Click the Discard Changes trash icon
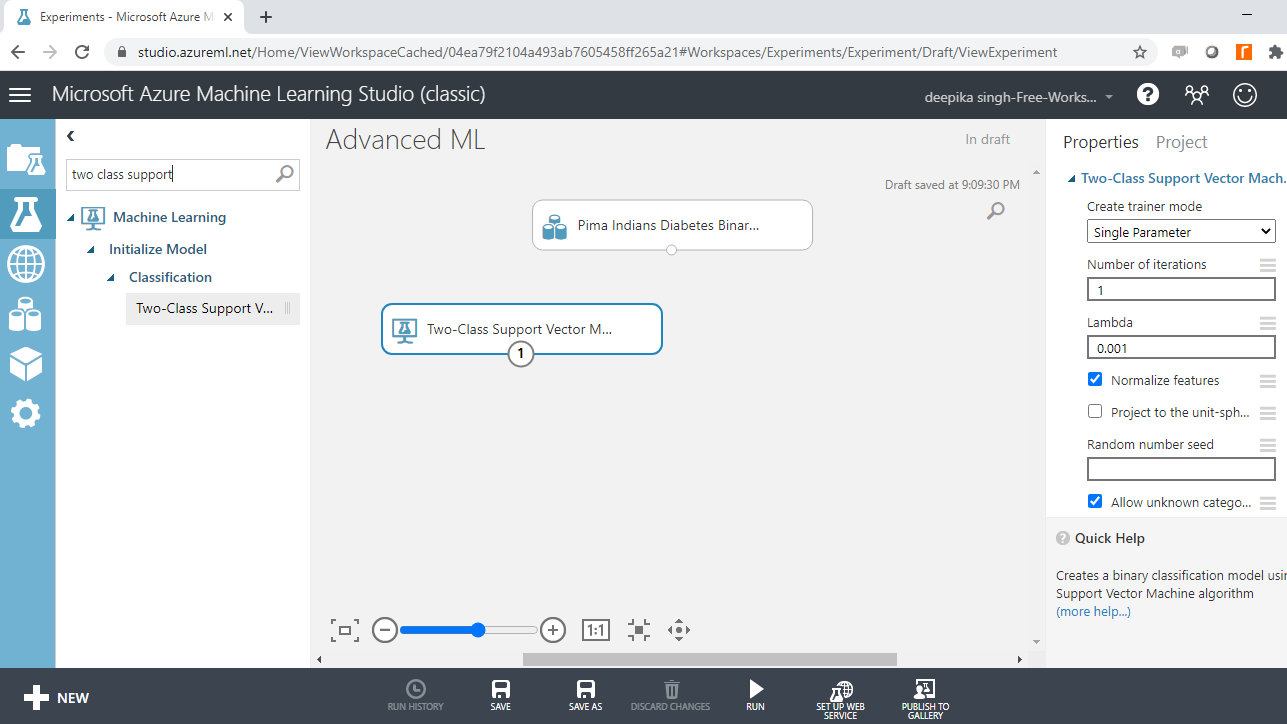The height and width of the screenshot is (724, 1287). 671,696
